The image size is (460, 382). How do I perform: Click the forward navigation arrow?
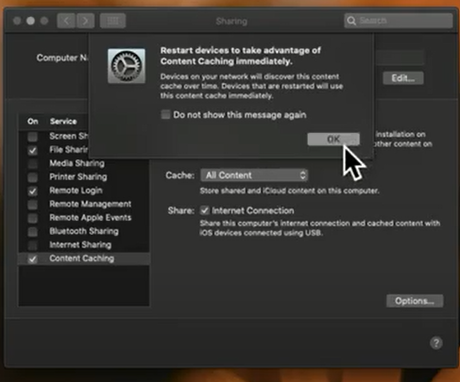(85, 21)
